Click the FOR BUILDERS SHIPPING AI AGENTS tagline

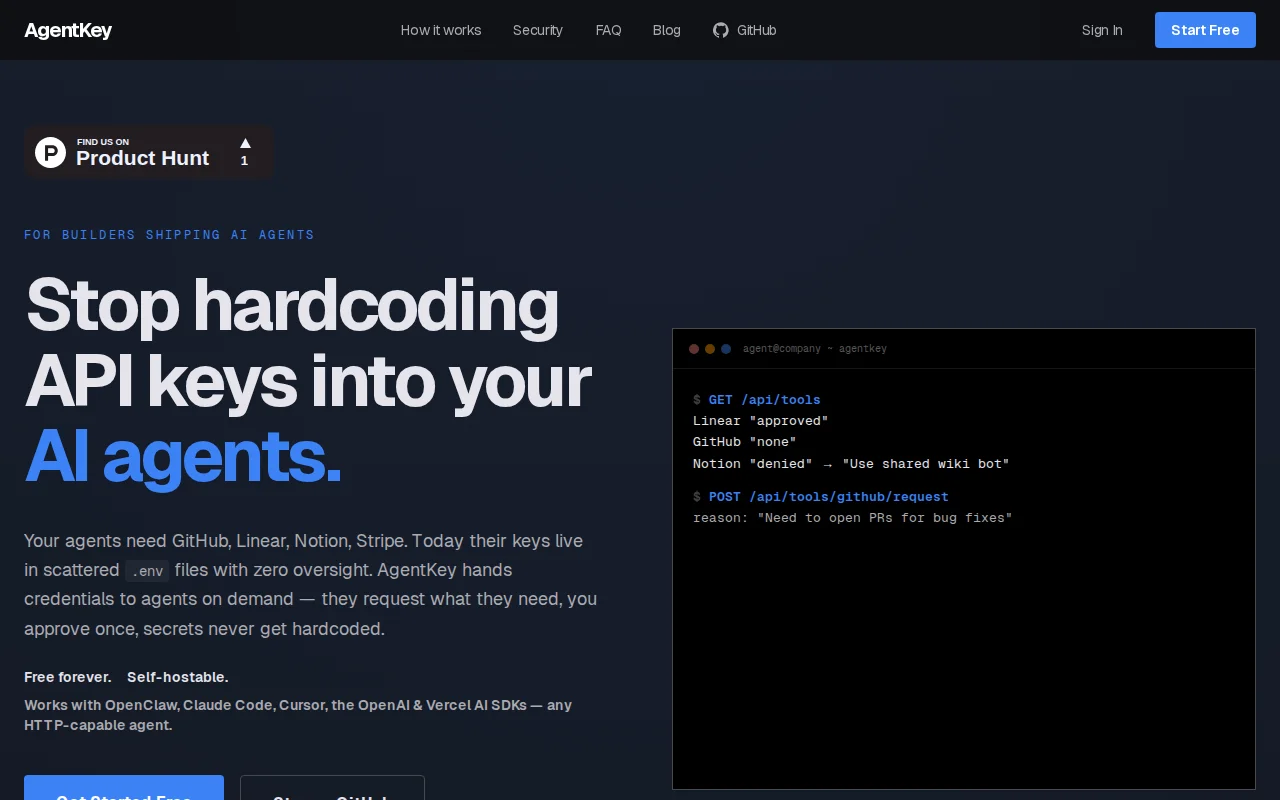(x=169, y=235)
